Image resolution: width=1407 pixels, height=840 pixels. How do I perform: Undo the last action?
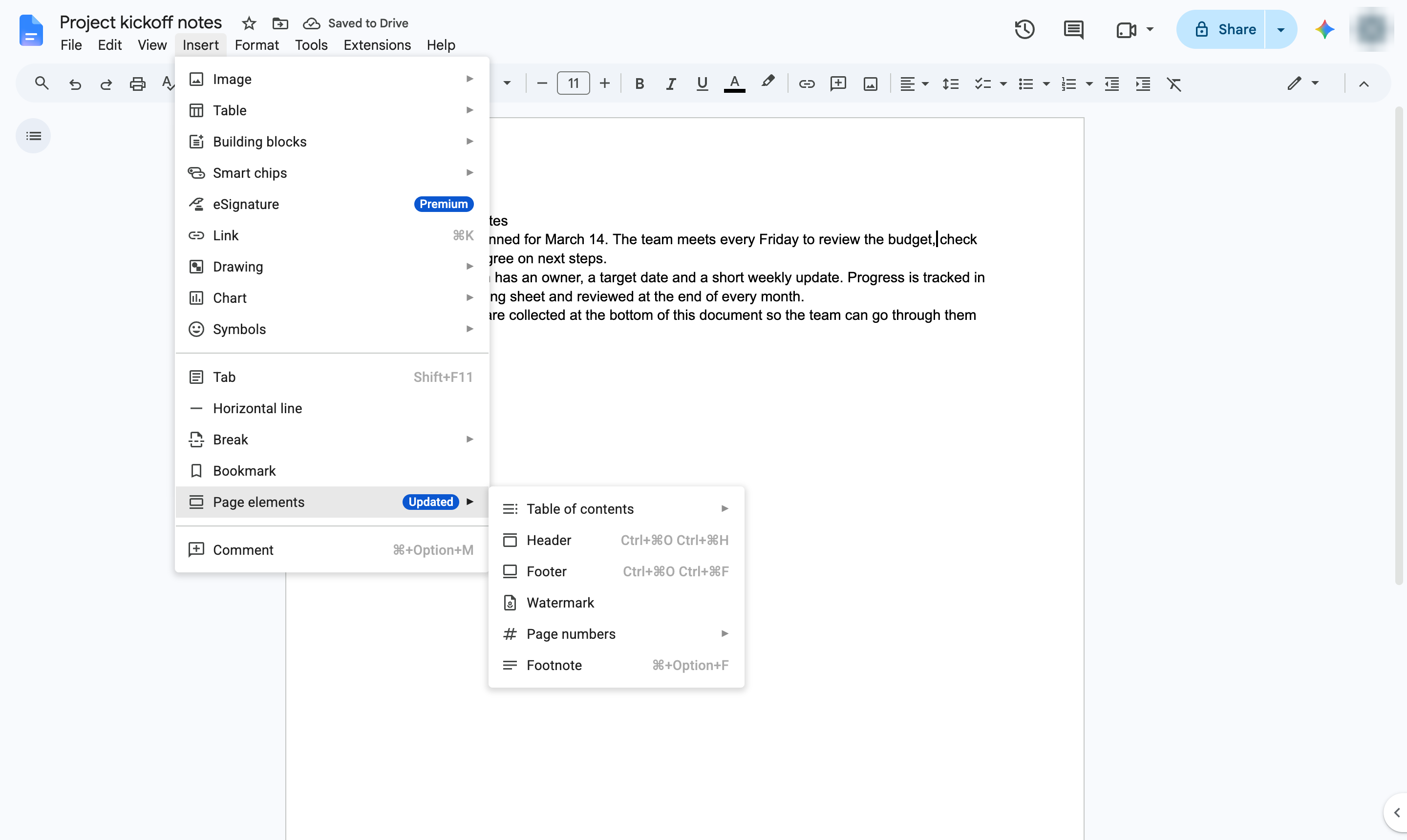coord(75,84)
